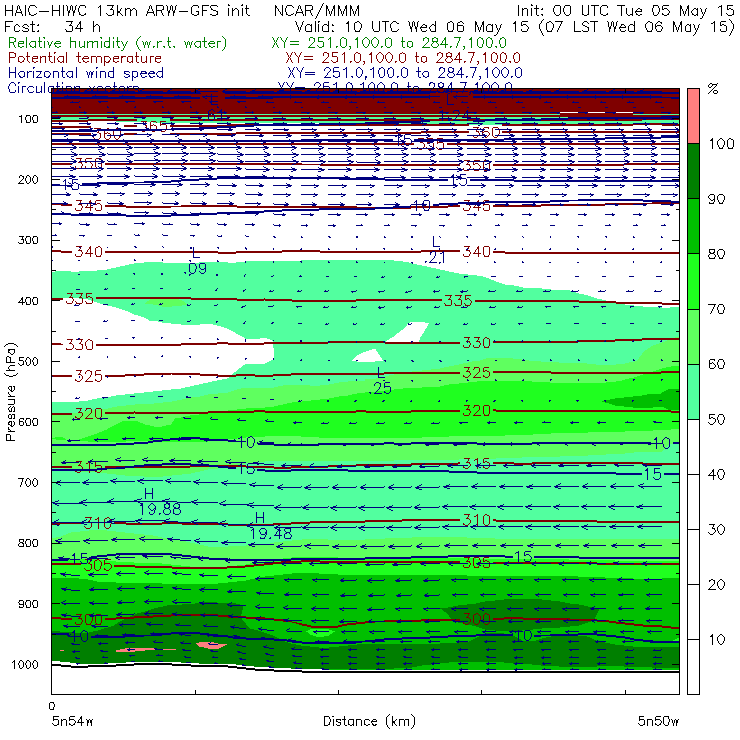Screen dimensions: 740x740
Task: Click the colorbar tick label '60'
Action: pos(716,364)
